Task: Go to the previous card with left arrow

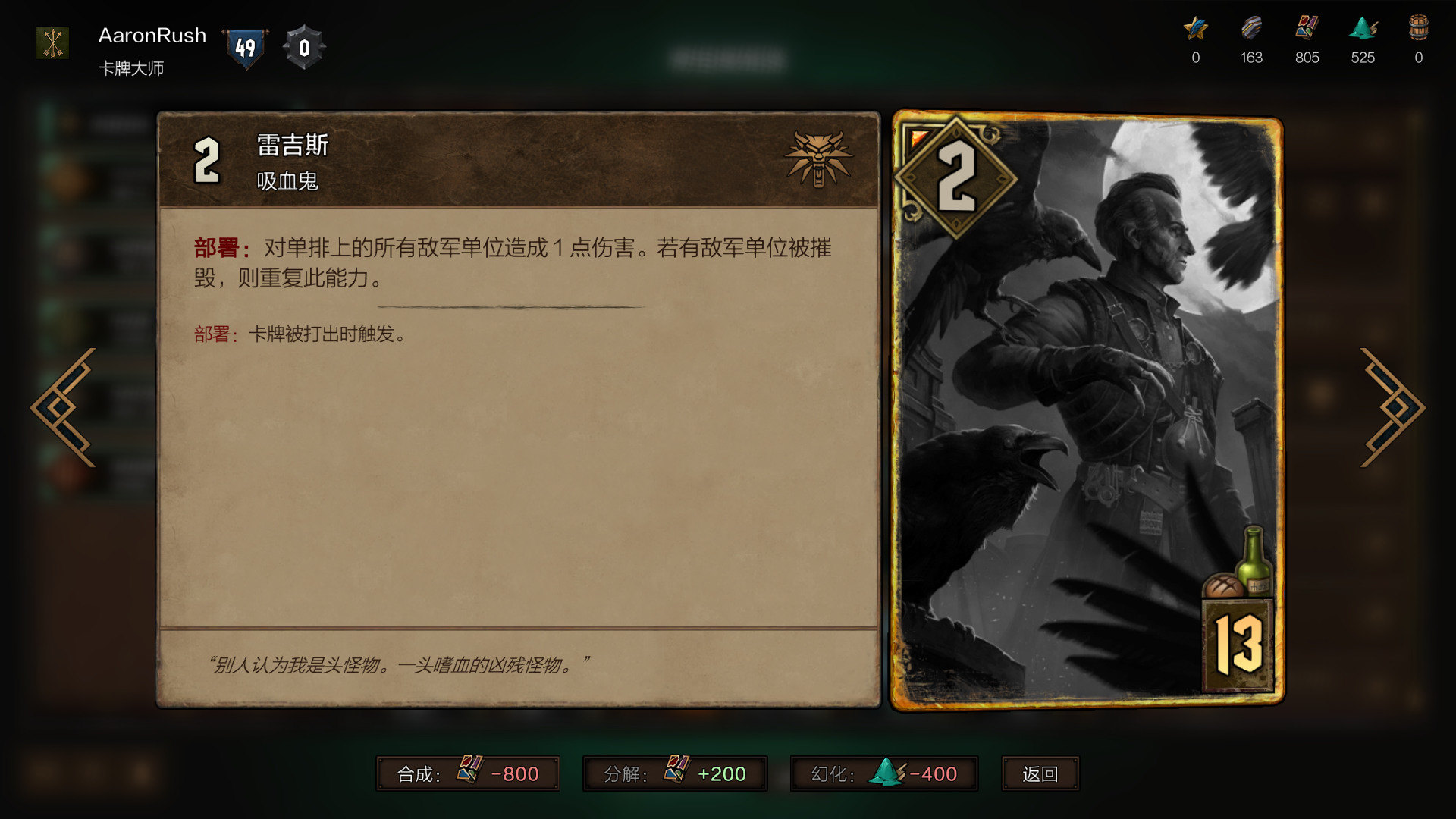Action: click(x=64, y=407)
